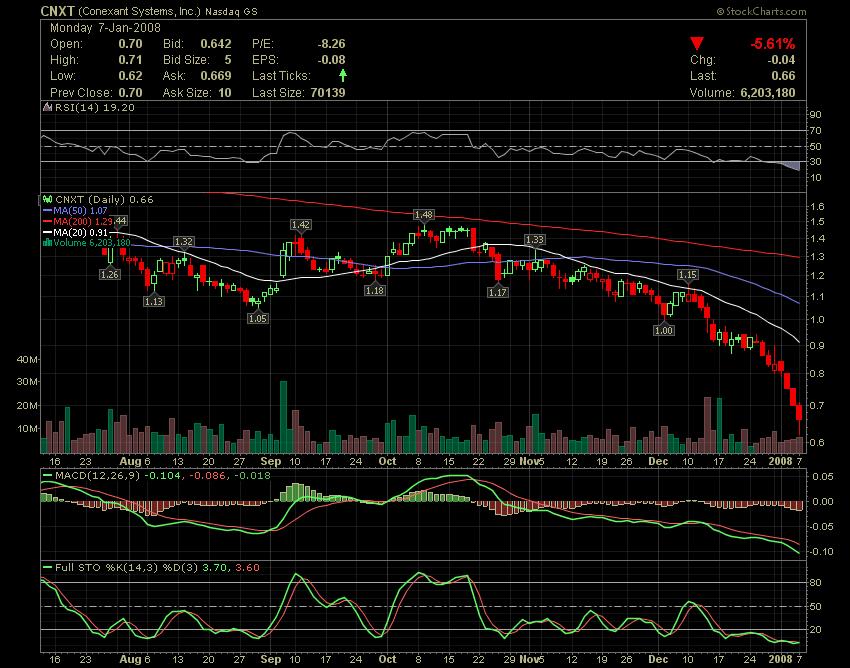This screenshot has width=850, height=668.
Task: Click the RSI 70 axis level label
Action: pyautogui.click(x=816, y=131)
